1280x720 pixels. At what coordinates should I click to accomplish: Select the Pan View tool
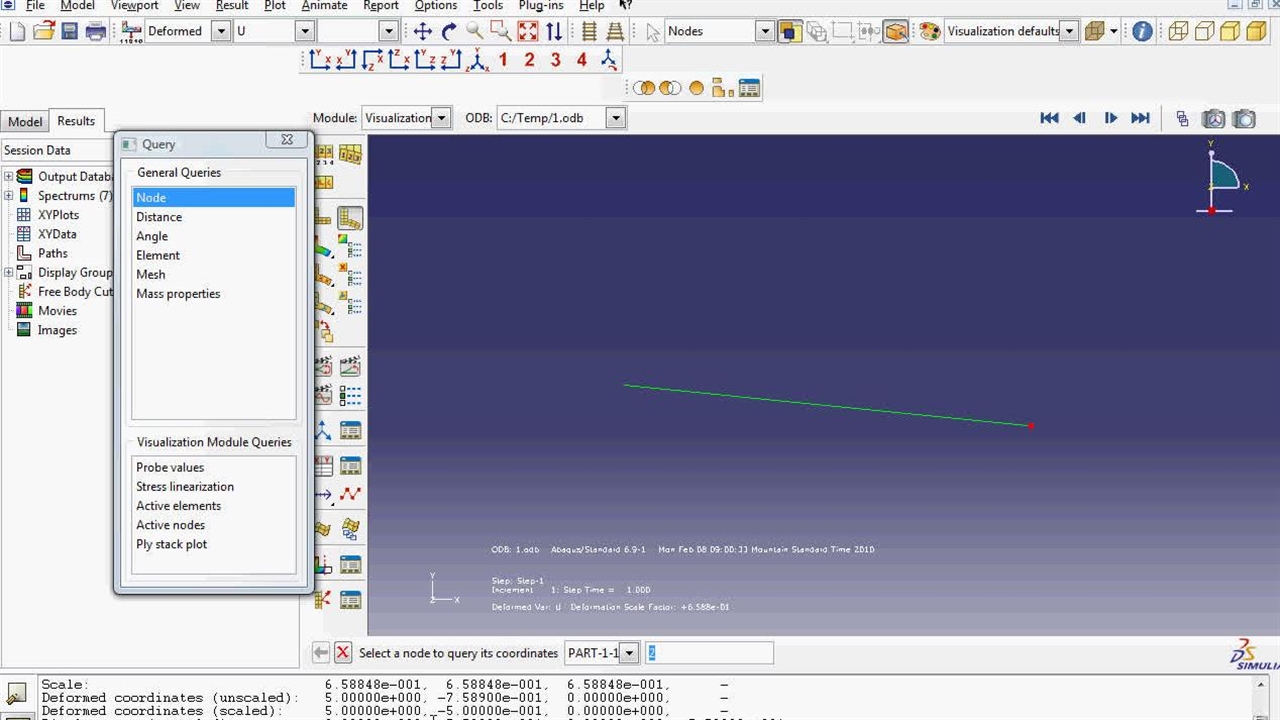coord(423,32)
